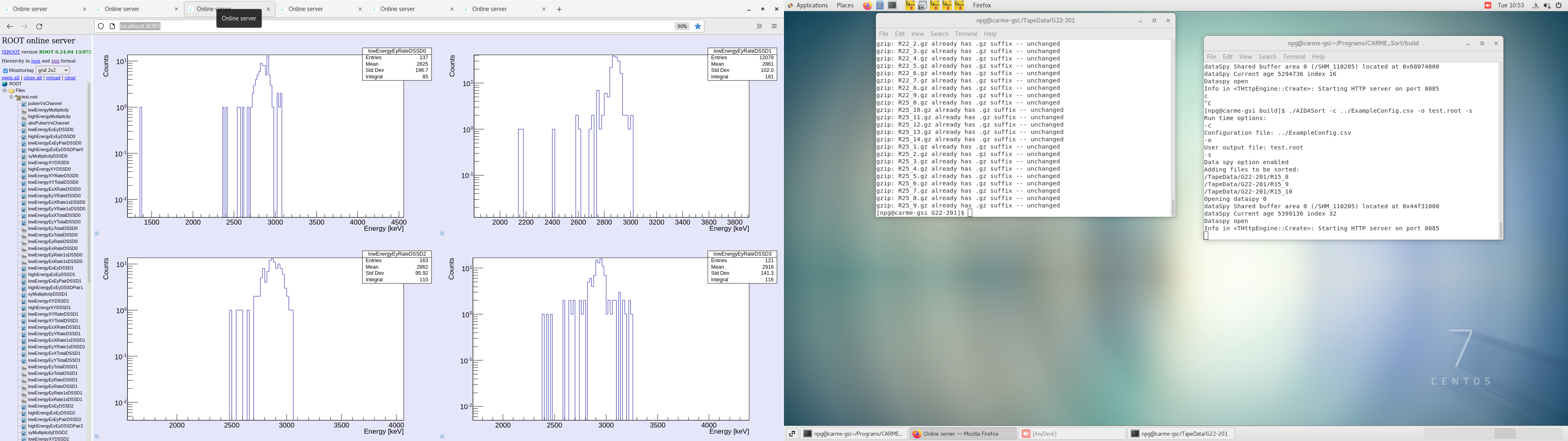The width and height of the screenshot is (1568, 441).
Task: Click the file cabinet icon in top panel
Action: coord(880,5)
